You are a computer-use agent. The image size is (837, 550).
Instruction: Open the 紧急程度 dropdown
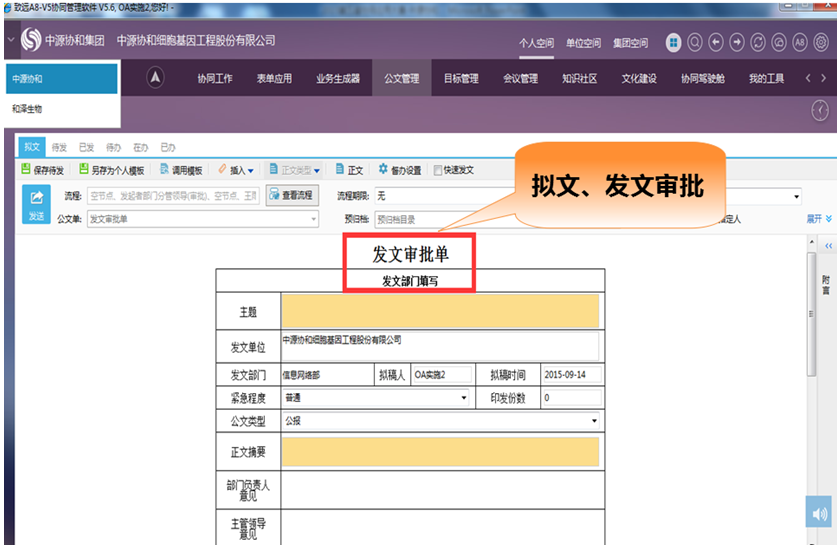pyautogui.click(x=463, y=398)
